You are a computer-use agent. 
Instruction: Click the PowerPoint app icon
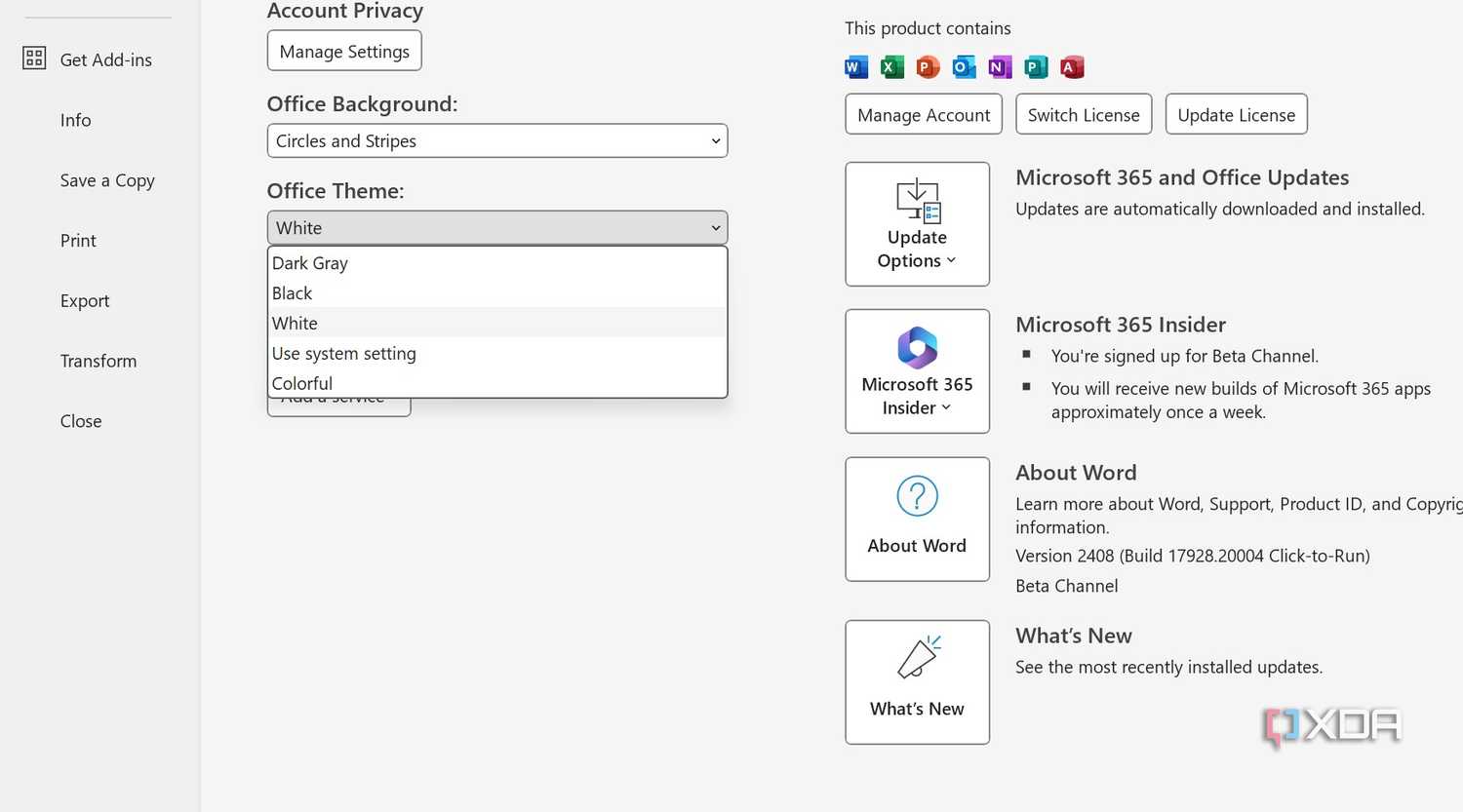[928, 67]
